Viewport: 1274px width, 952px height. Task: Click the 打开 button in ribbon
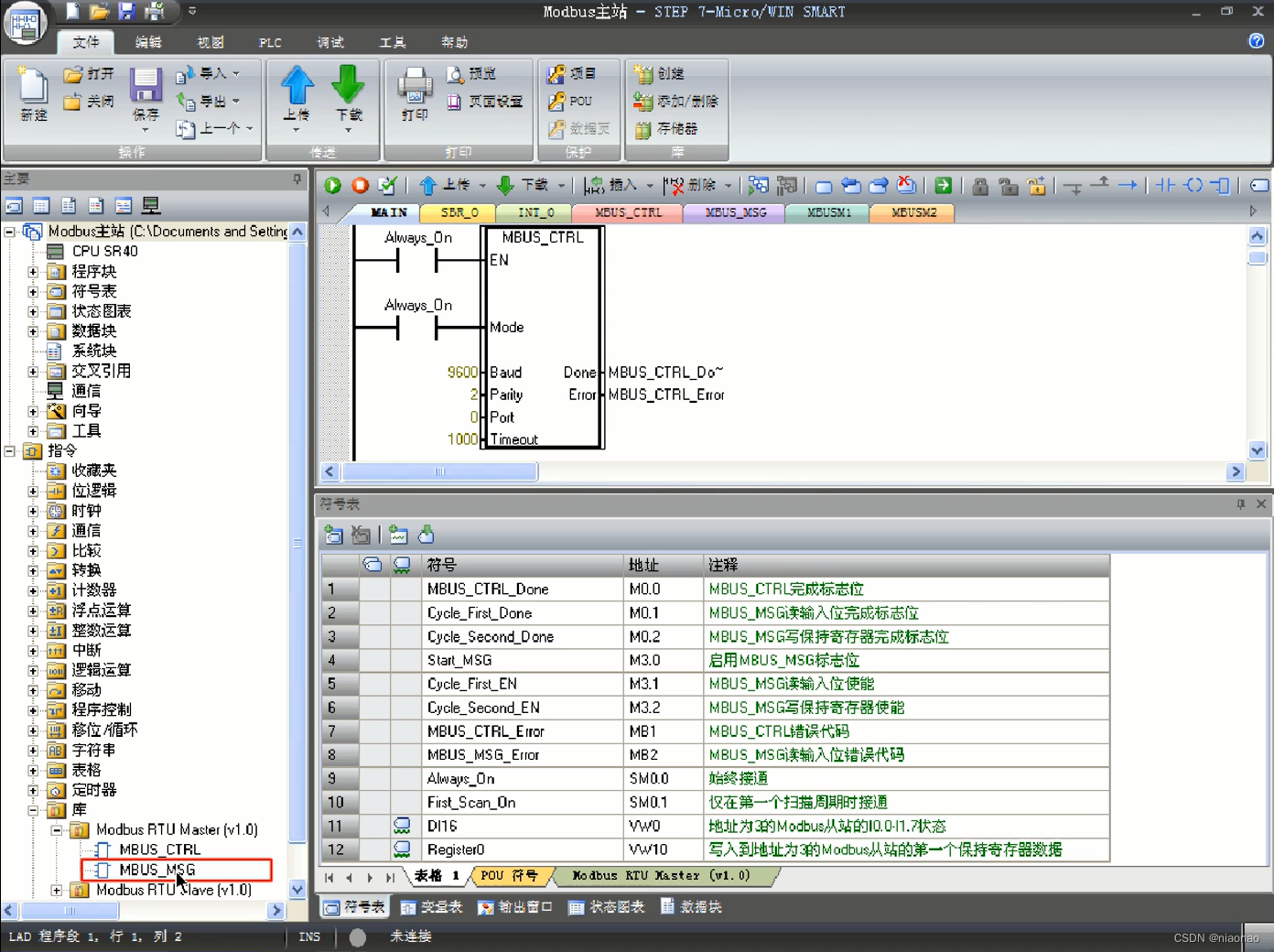pos(90,73)
